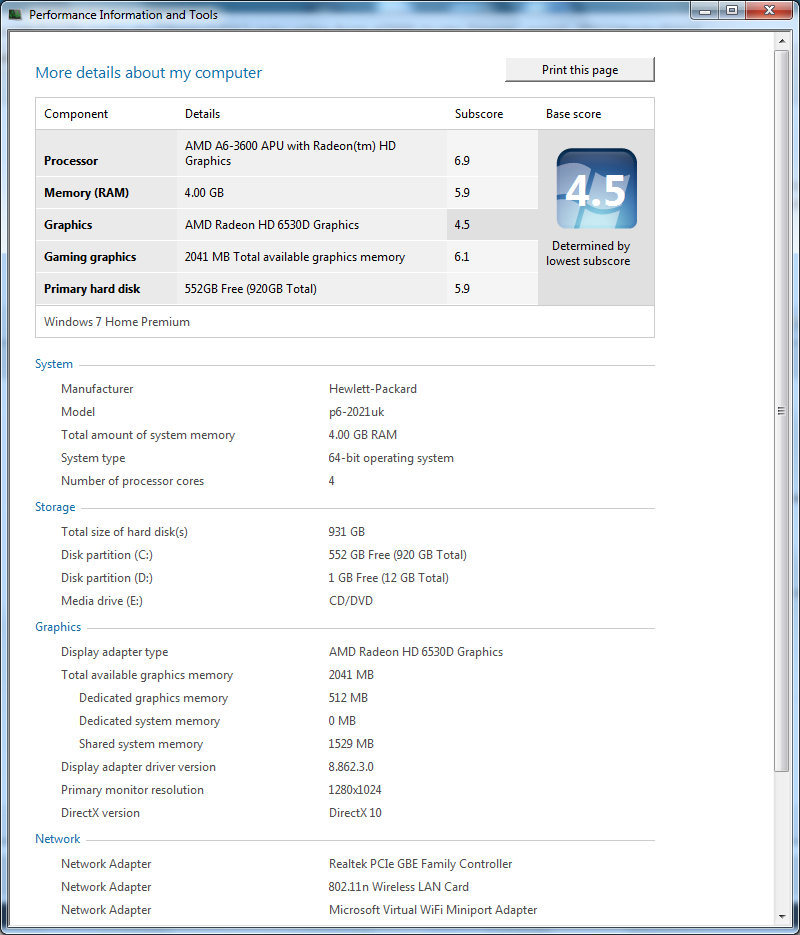Click the Details column header
Image resolution: width=800 pixels, height=935 pixels.
[202, 114]
